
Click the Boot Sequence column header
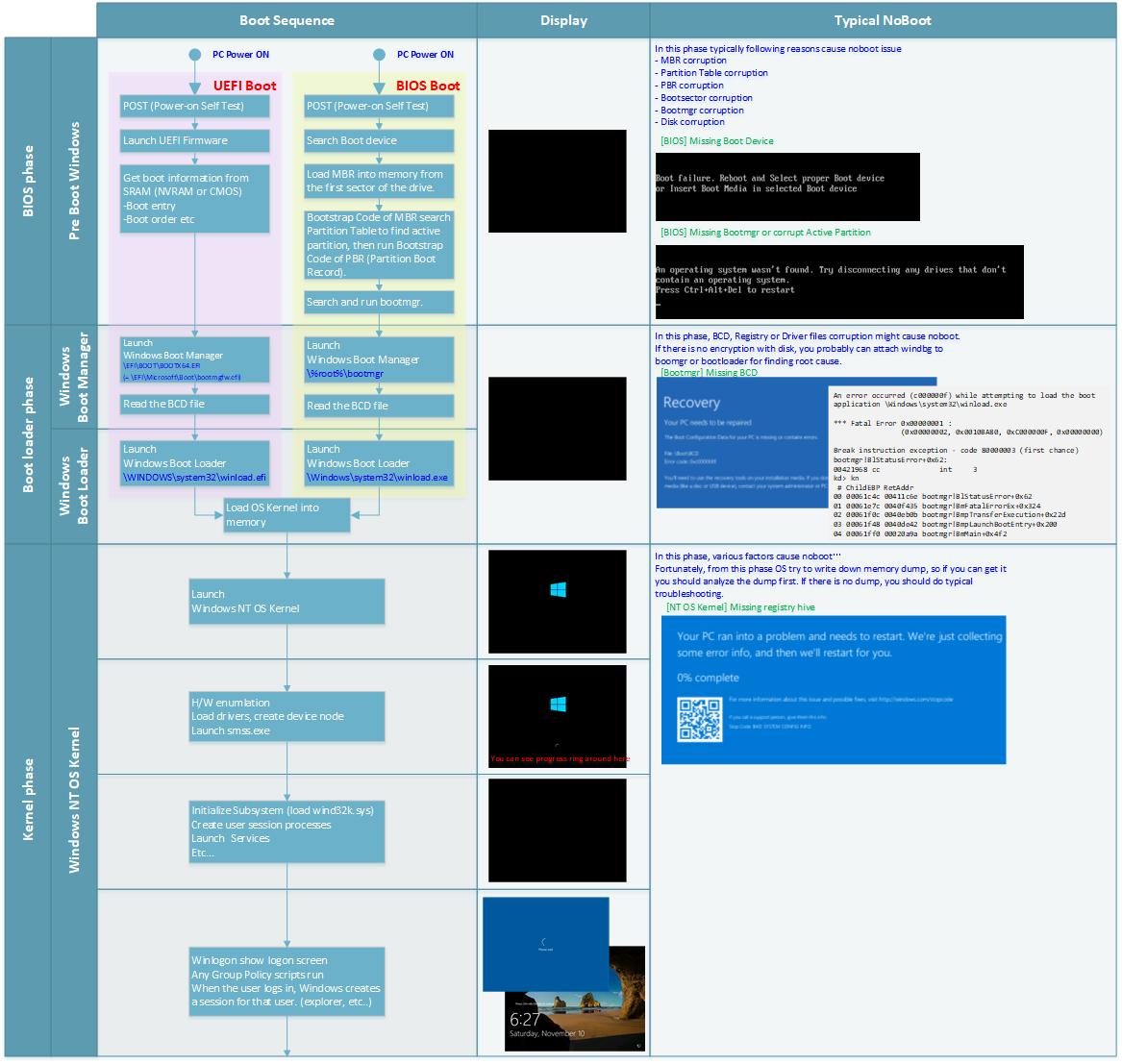tap(287, 20)
